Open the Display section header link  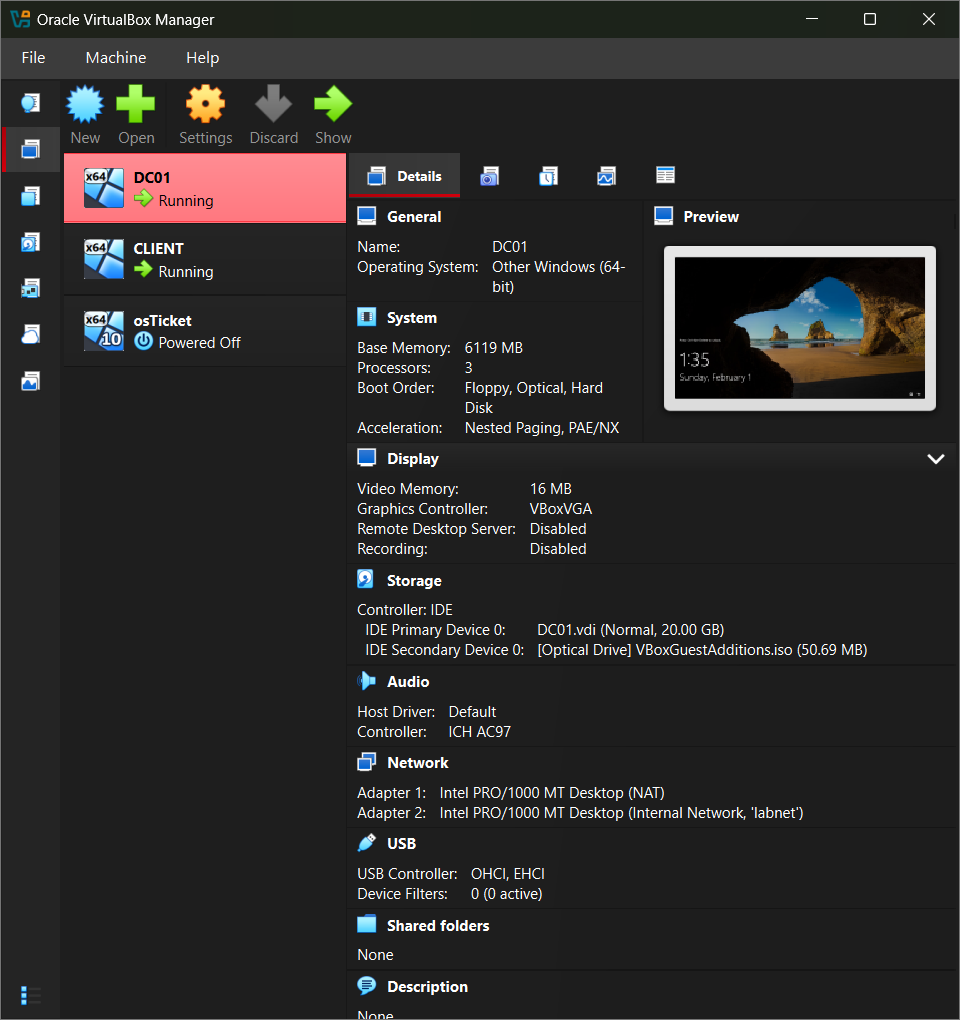coord(412,459)
